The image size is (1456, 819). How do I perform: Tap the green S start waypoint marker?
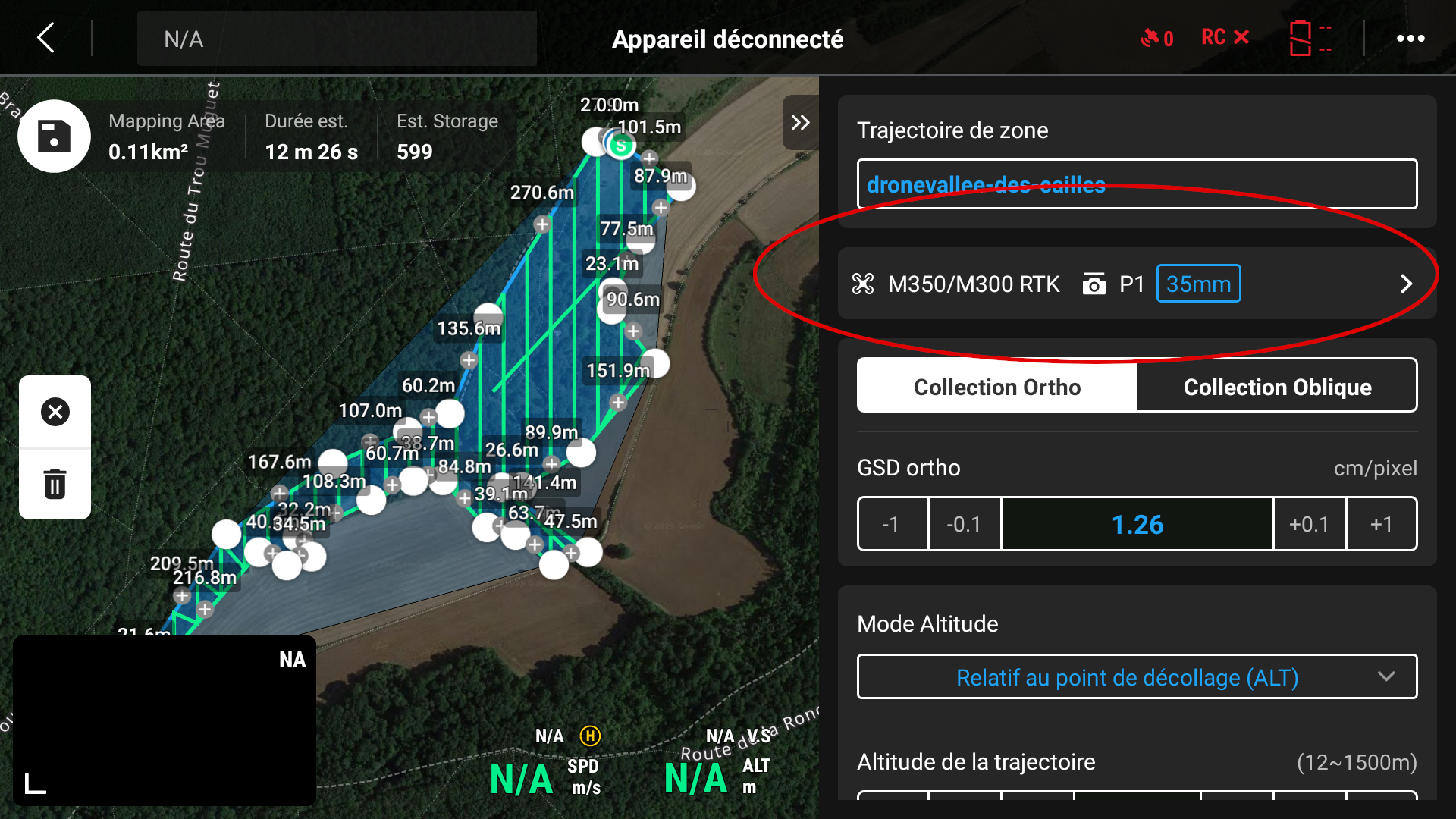[621, 145]
